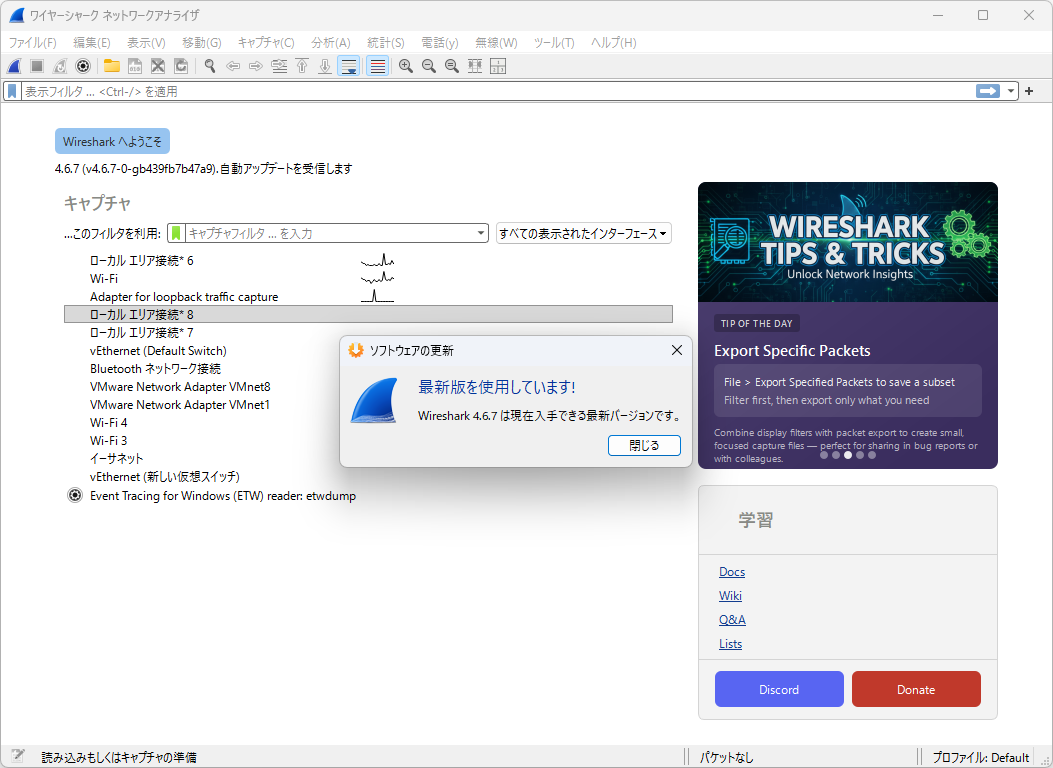1053x768 pixels.
Task: Select the Wi-Fi interface row
Action: tap(368, 279)
